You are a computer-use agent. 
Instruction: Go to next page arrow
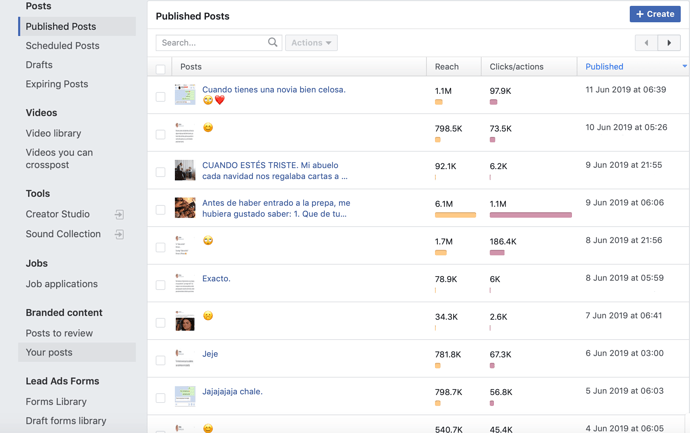pos(669,43)
